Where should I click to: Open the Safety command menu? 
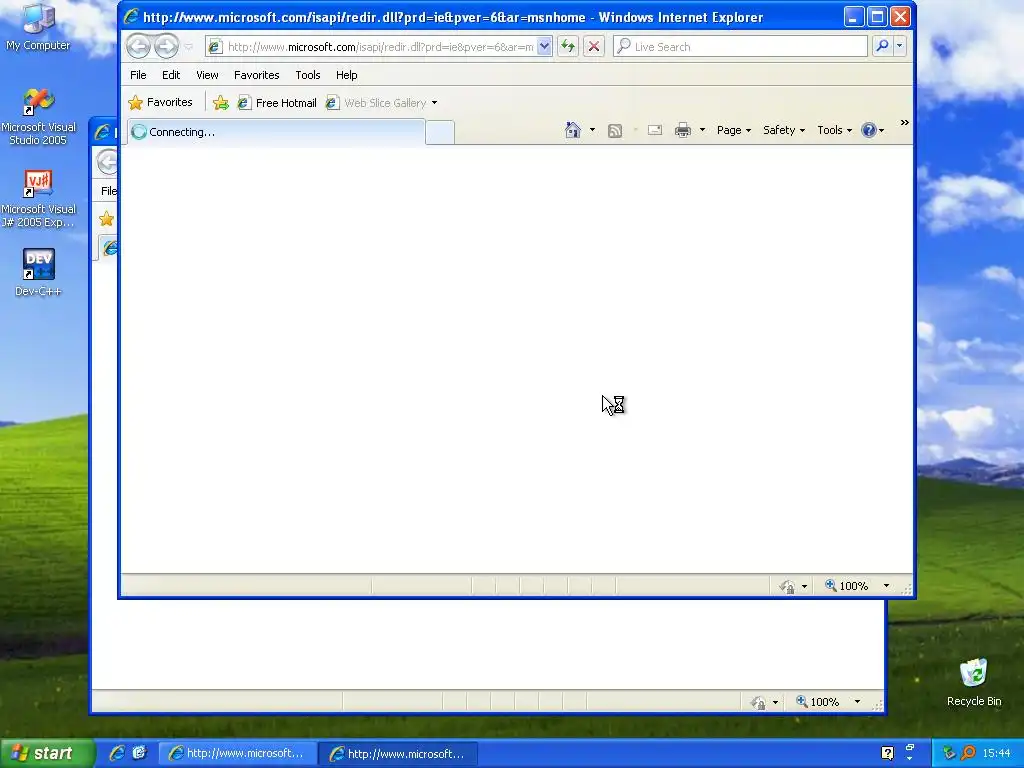(x=784, y=130)
